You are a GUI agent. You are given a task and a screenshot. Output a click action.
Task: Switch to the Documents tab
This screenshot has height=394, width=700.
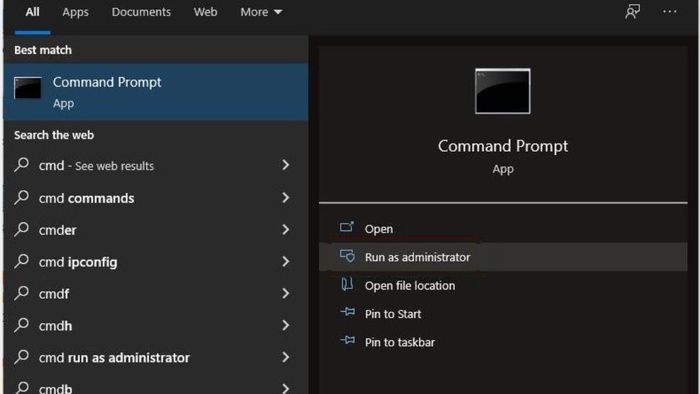pos(141,12)
